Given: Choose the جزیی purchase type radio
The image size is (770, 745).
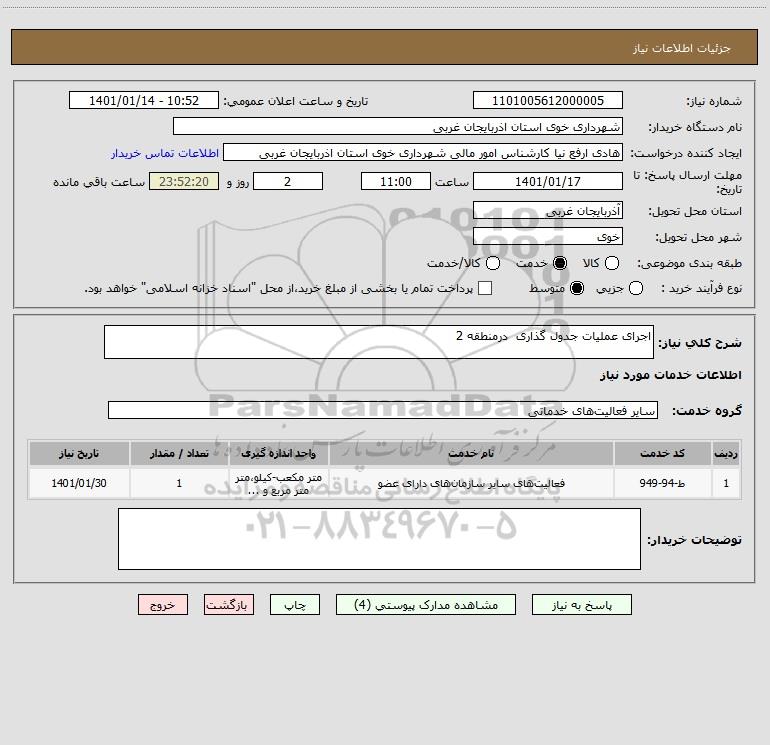Looking at the screenshot, I should click(635, 288).
